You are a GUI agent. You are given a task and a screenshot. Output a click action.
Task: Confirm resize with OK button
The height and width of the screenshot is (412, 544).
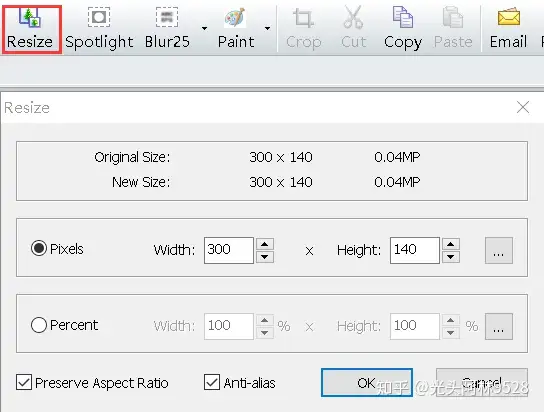tap(367, 383)
